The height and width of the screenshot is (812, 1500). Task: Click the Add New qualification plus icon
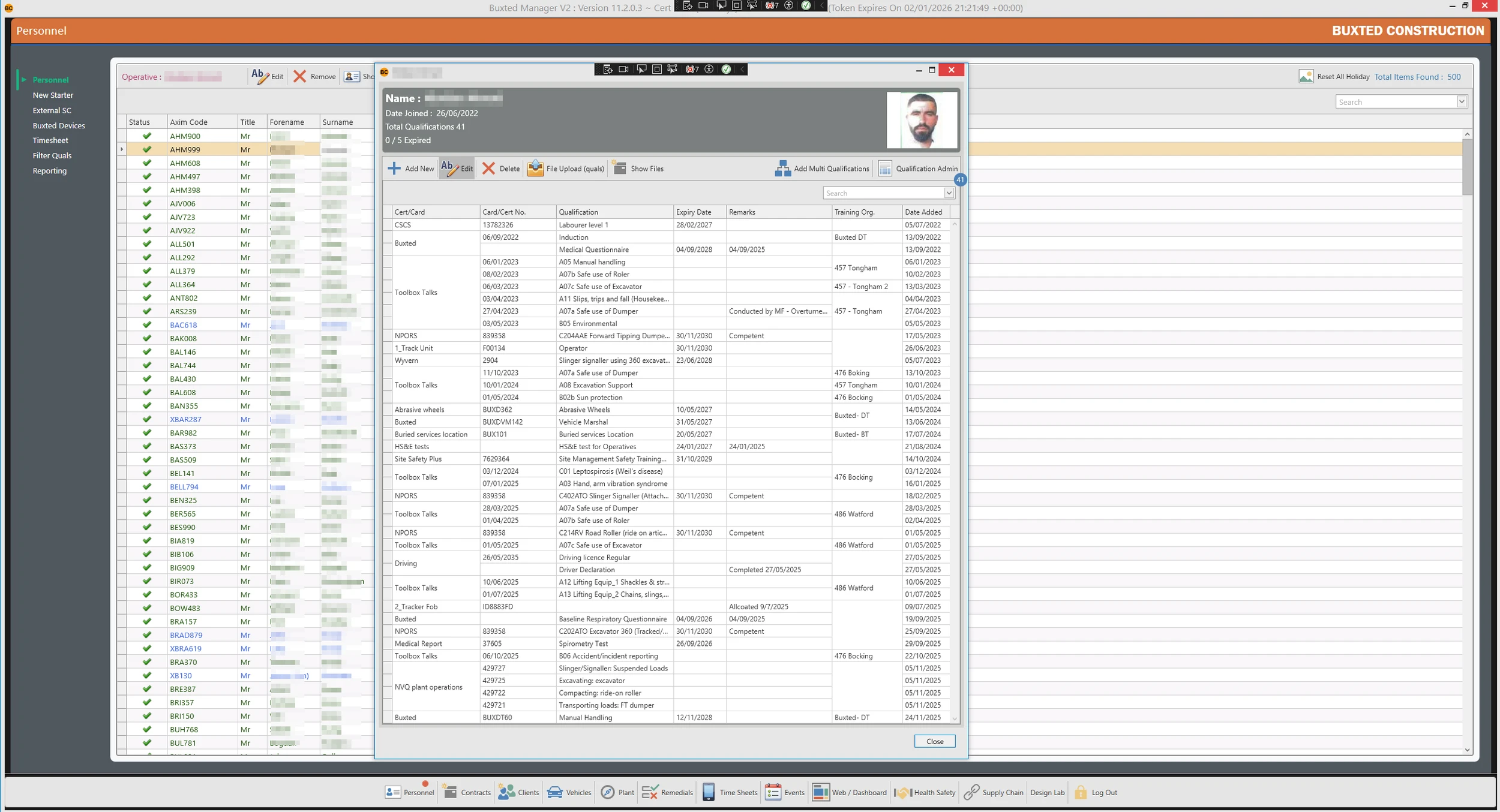(394, 169)
